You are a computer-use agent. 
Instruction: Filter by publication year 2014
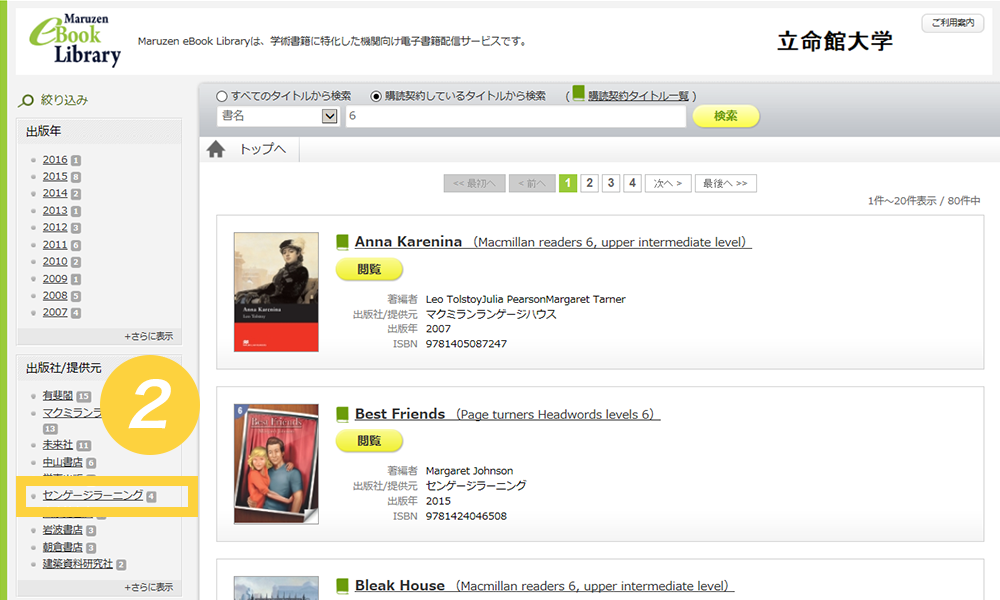[x=55, y=193]
